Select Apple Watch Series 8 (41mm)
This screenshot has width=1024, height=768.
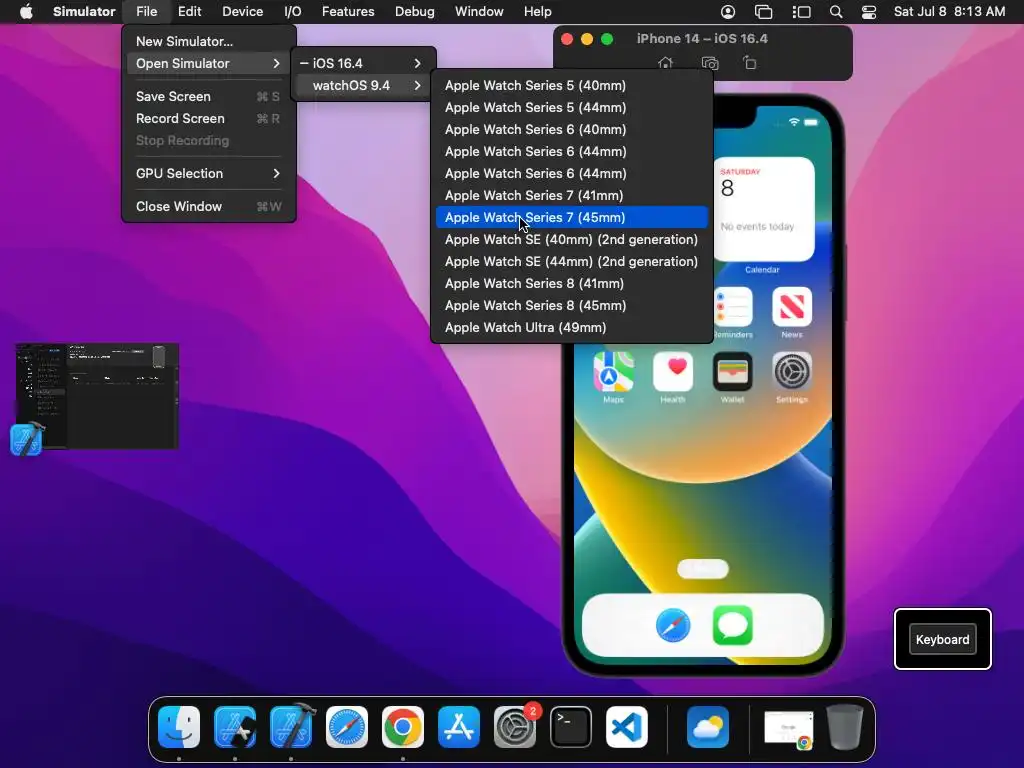(571, 283)
